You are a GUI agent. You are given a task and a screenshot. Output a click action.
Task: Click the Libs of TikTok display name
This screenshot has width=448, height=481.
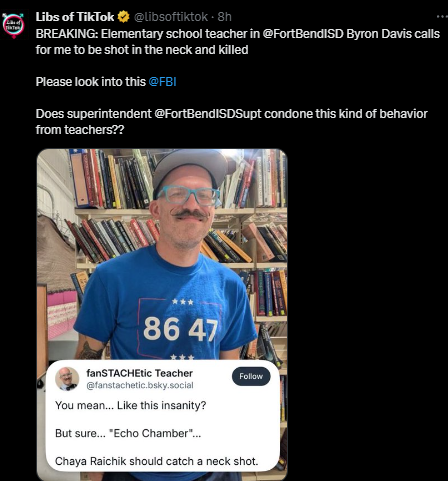coord(75,17)
